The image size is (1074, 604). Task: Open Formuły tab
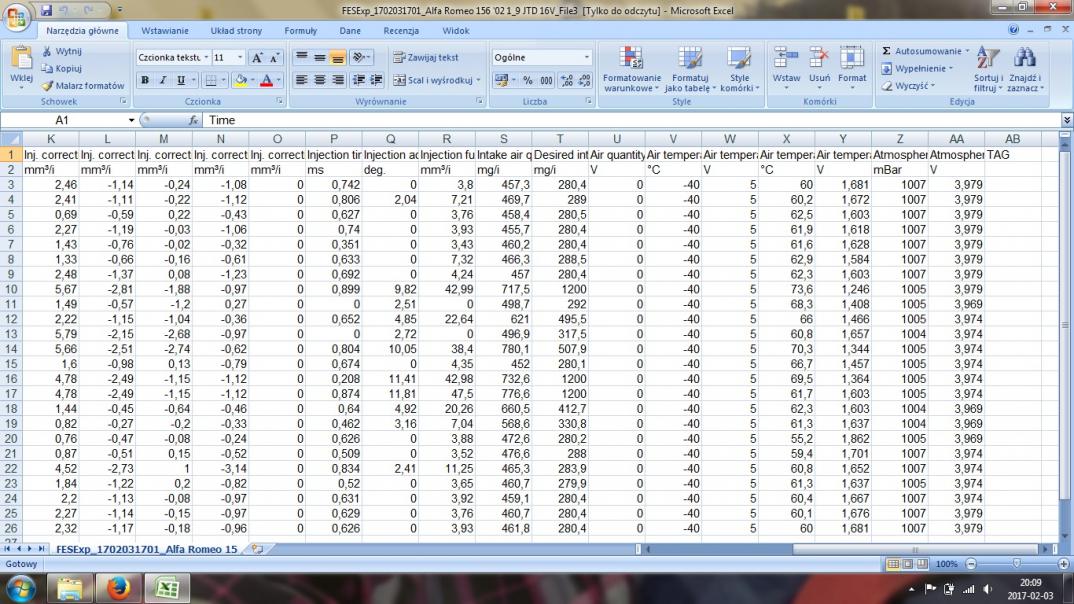point(301,31)
